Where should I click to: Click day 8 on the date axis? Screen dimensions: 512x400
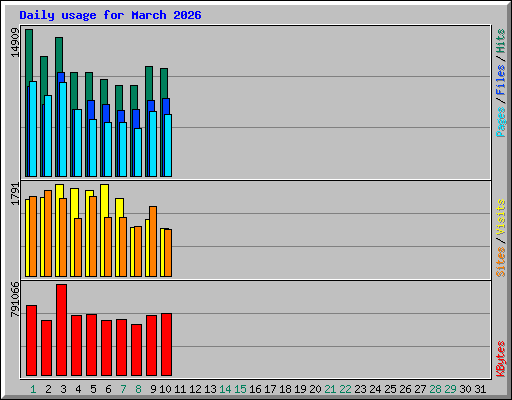click(138, 389)
